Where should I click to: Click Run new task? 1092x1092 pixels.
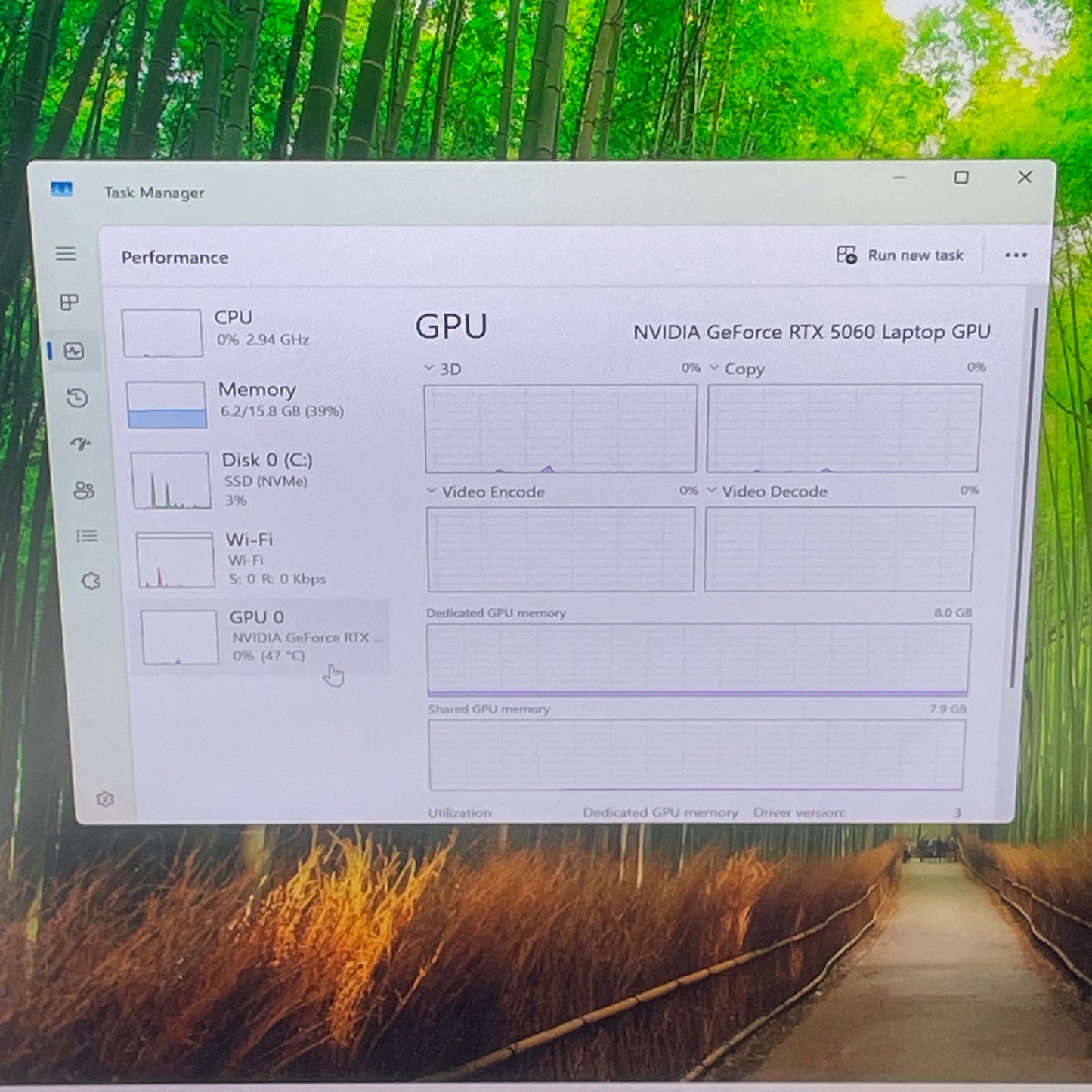coord(900,255)
